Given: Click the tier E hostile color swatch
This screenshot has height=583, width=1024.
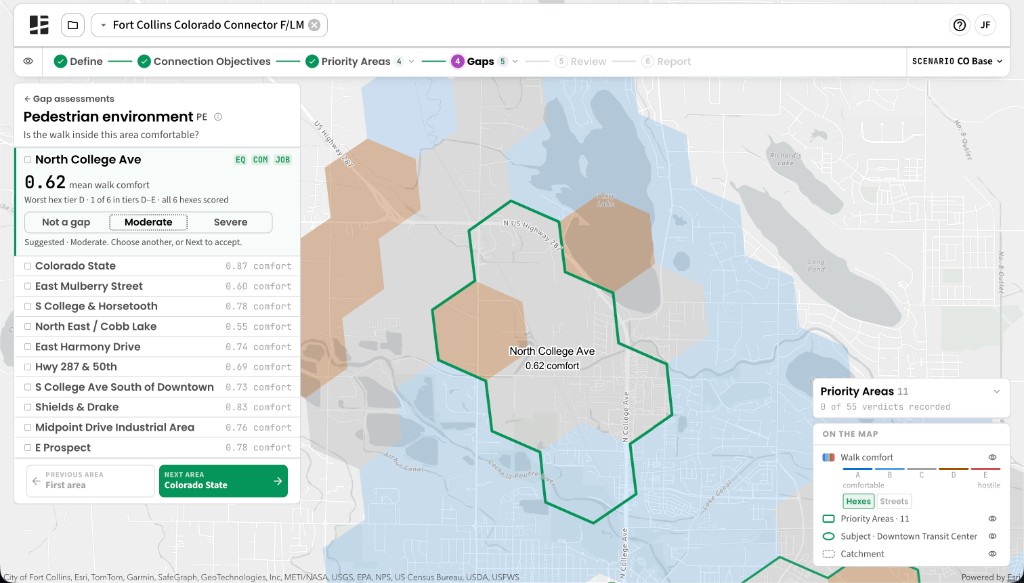Looking at the screenshot, I should tap(985, 469).
